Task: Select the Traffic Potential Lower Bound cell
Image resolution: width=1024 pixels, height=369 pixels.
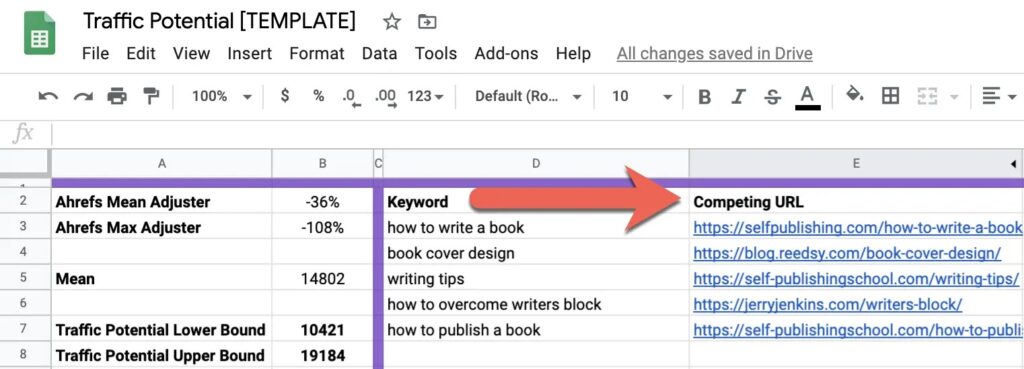Action: coord(161,329)
